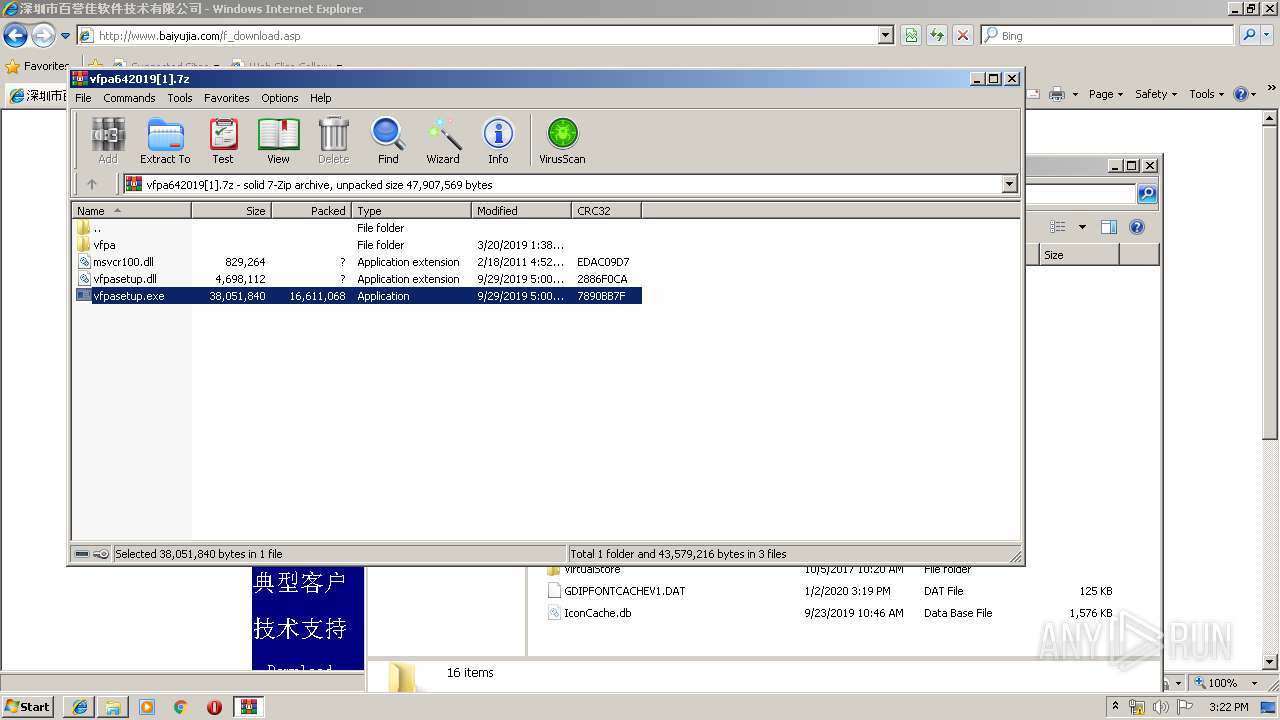Image resolution: width=1280 pixels, height=720 pixels.
Task: Select GDIPFONTCACHEV1.DAT in Explorer window
Action: point(830,591)
